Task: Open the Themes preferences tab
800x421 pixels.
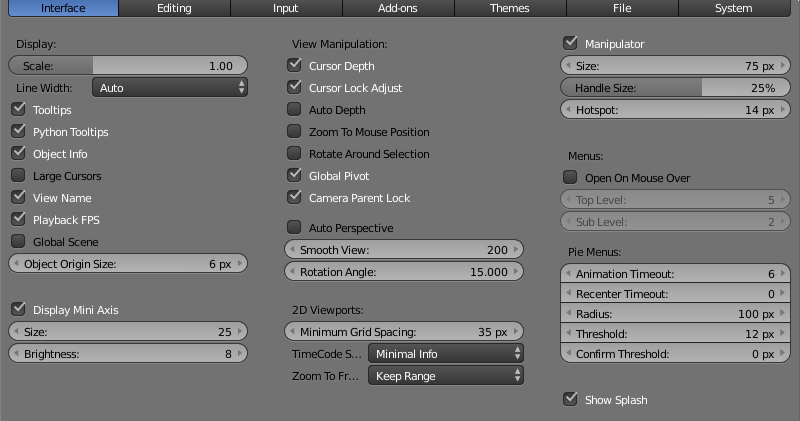Action: click(x=510, y=8)
